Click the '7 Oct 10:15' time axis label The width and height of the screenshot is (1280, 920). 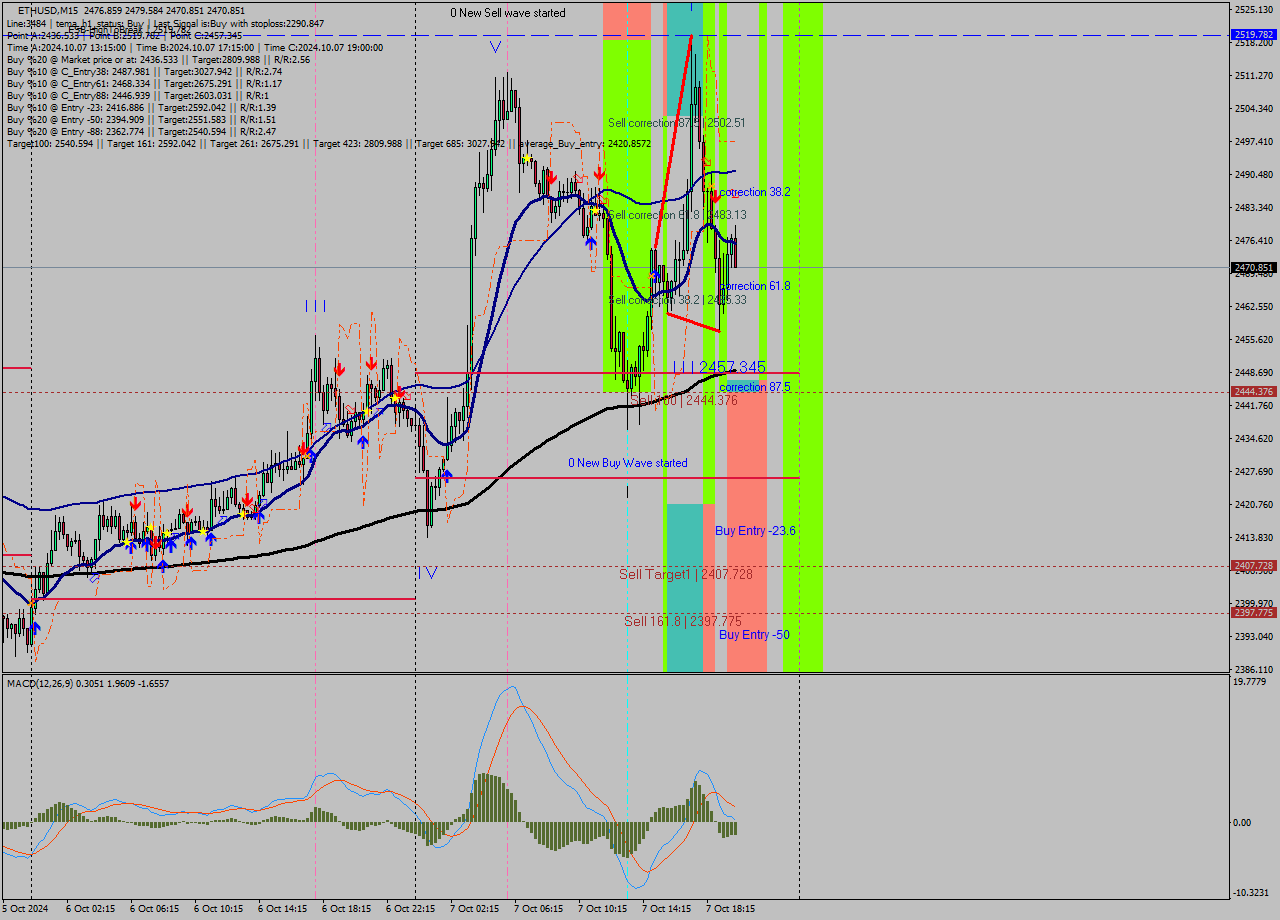[603, 909]
